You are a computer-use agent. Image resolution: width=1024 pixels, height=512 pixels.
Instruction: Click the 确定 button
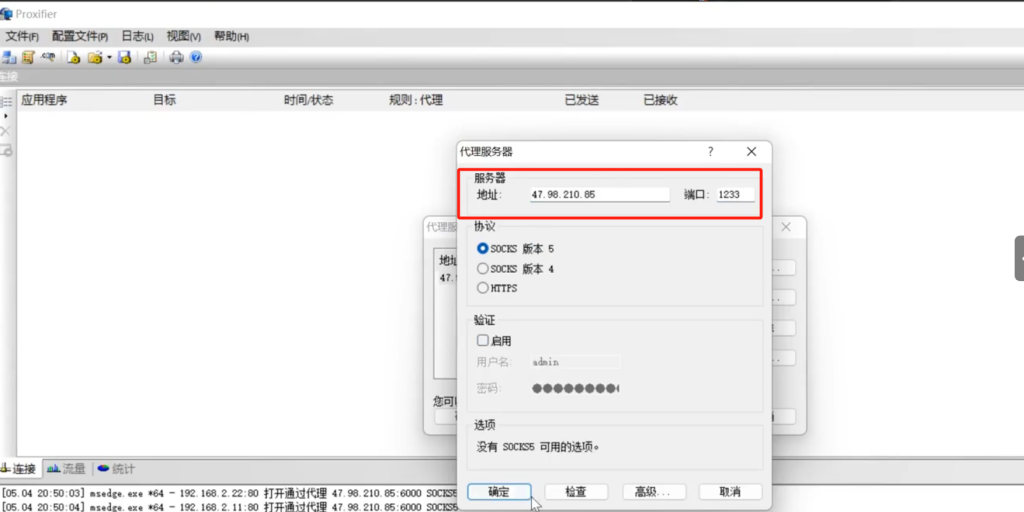click(x=499, y=492)
